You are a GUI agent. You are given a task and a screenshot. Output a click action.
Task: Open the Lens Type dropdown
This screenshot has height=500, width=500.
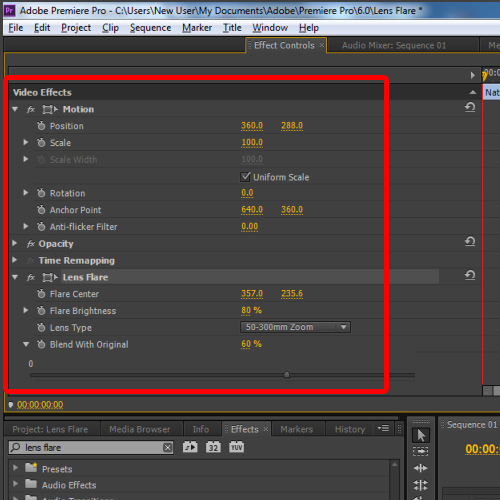pos(295,327)
